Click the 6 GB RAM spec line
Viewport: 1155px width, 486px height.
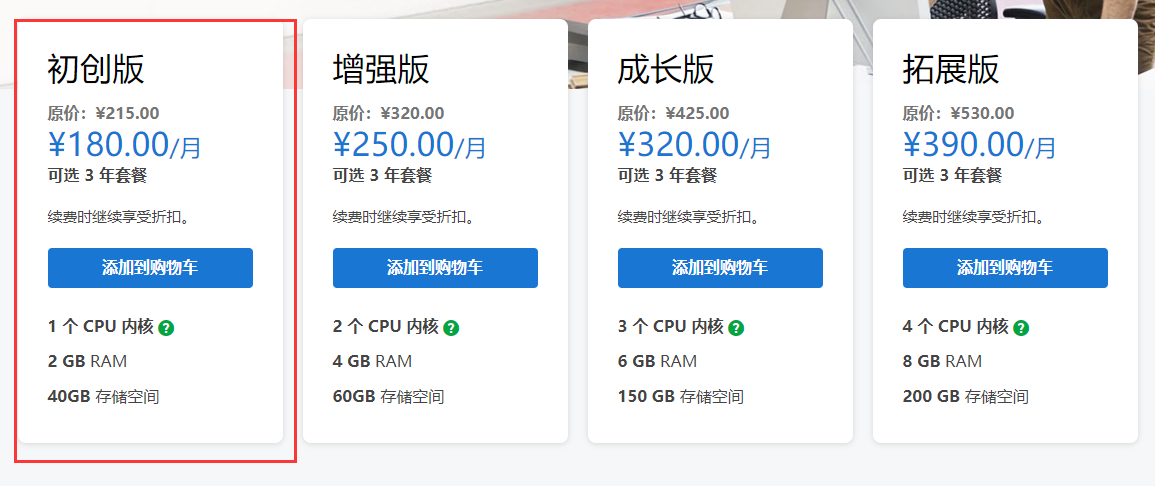657,361
